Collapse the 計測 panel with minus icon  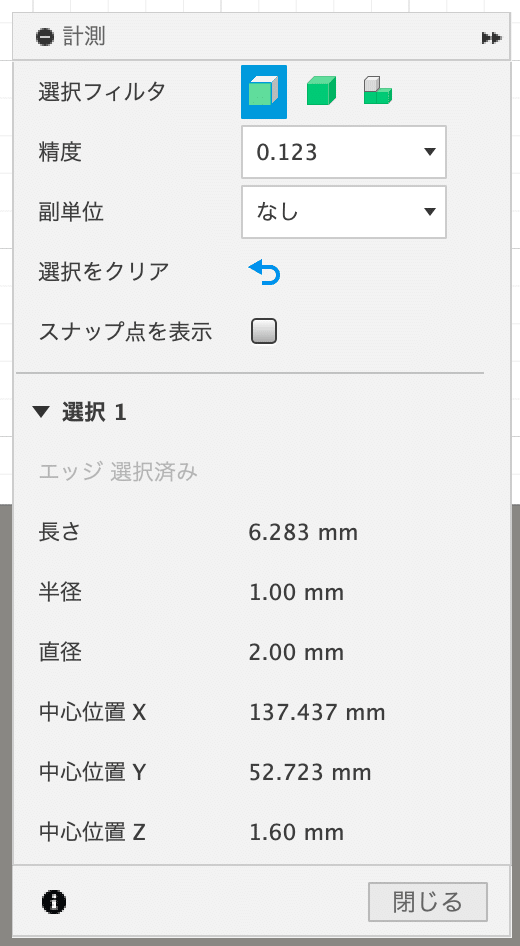click(45, 37)
